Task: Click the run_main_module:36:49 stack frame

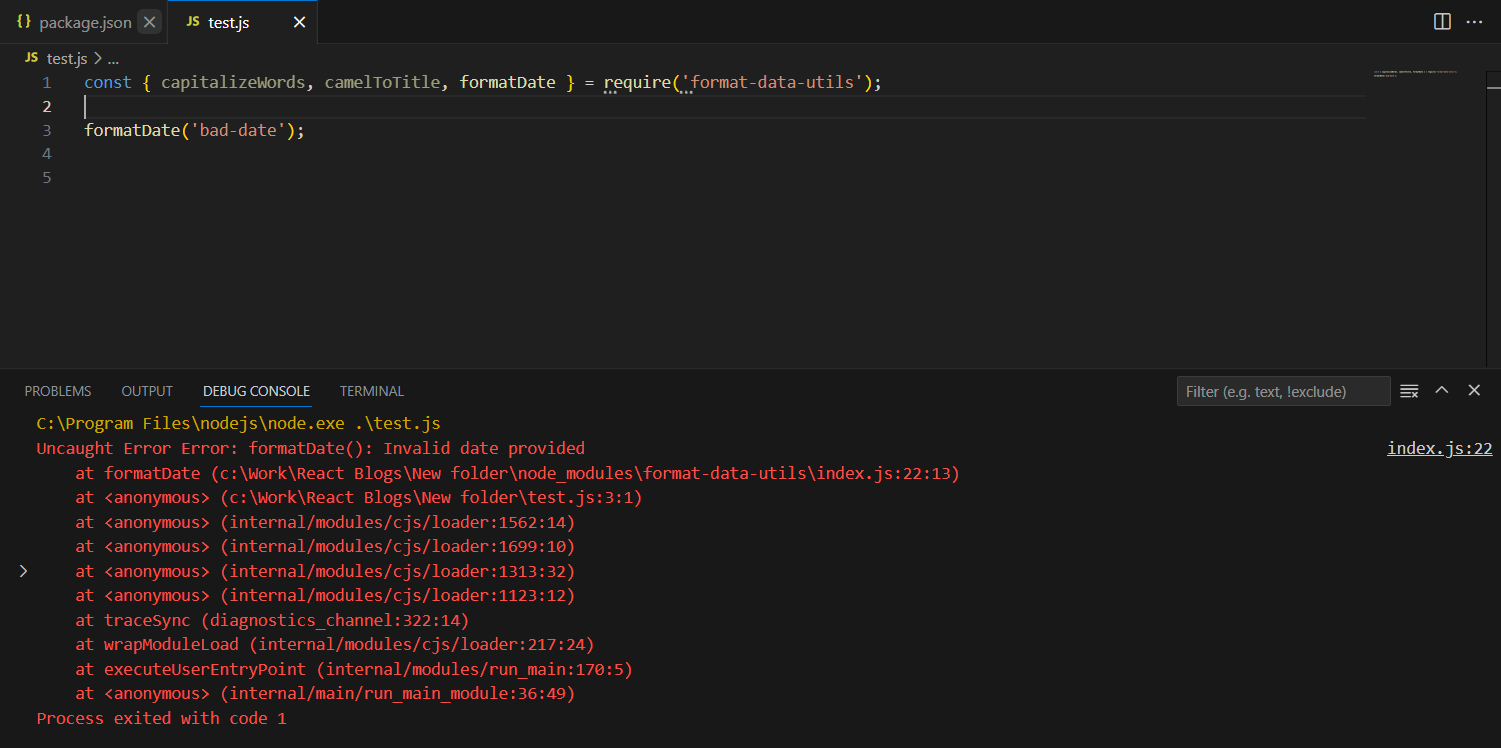Action: click(325, 694)
